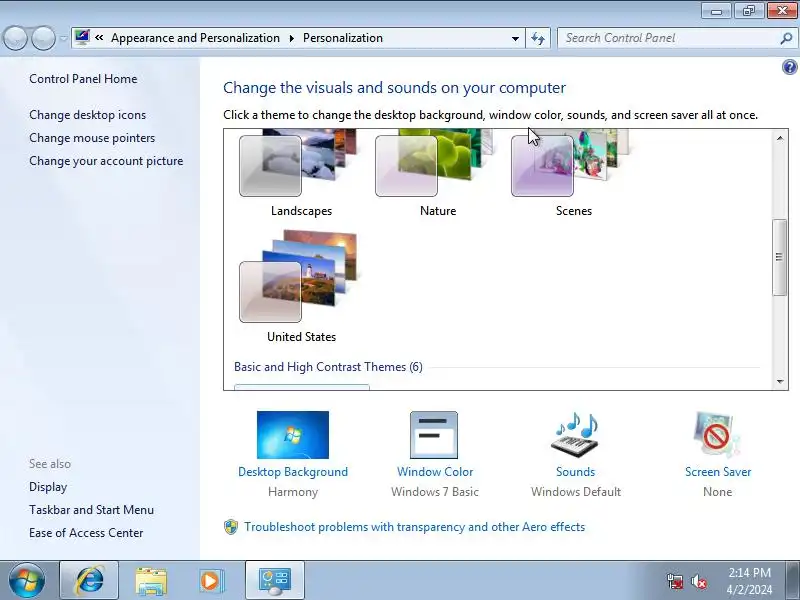This screenshot has height=600, width=800.
Task: Click the taskbar clock showing 2:14 PM
Action: tap(749, 581)
